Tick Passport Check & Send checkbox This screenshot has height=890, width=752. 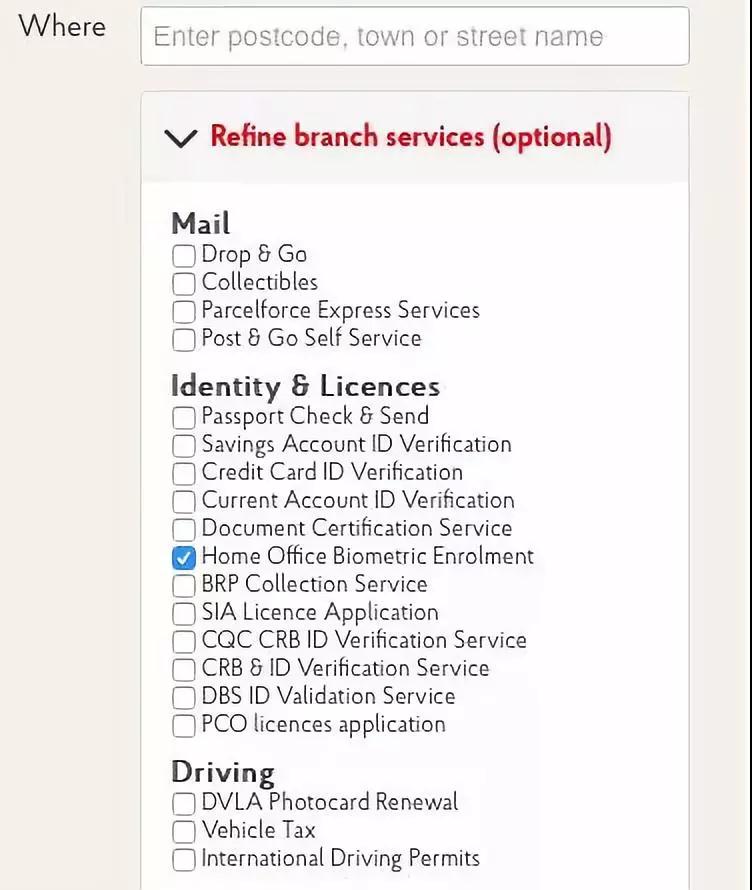click(x=184, y=418)
